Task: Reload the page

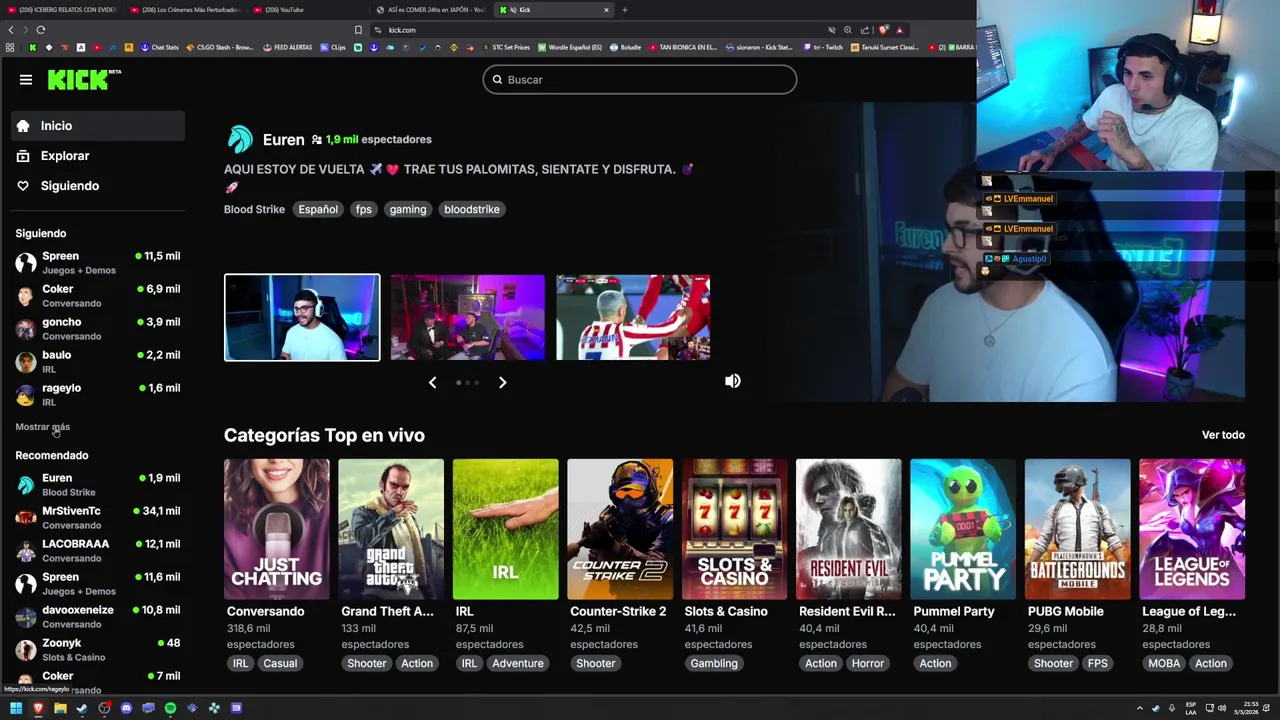Action: tap(40, 30)
